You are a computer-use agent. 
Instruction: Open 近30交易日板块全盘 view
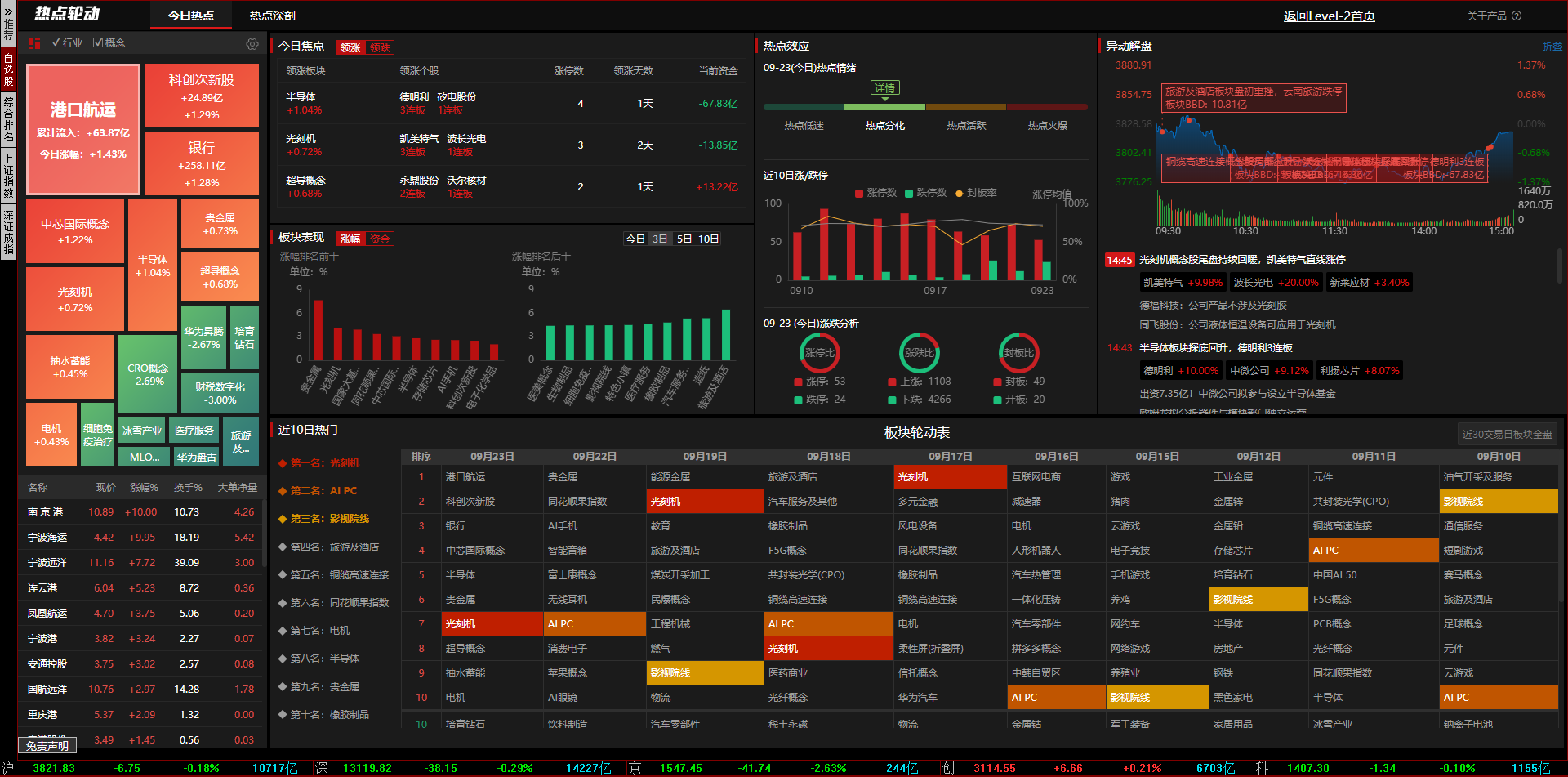(1507, 434)
